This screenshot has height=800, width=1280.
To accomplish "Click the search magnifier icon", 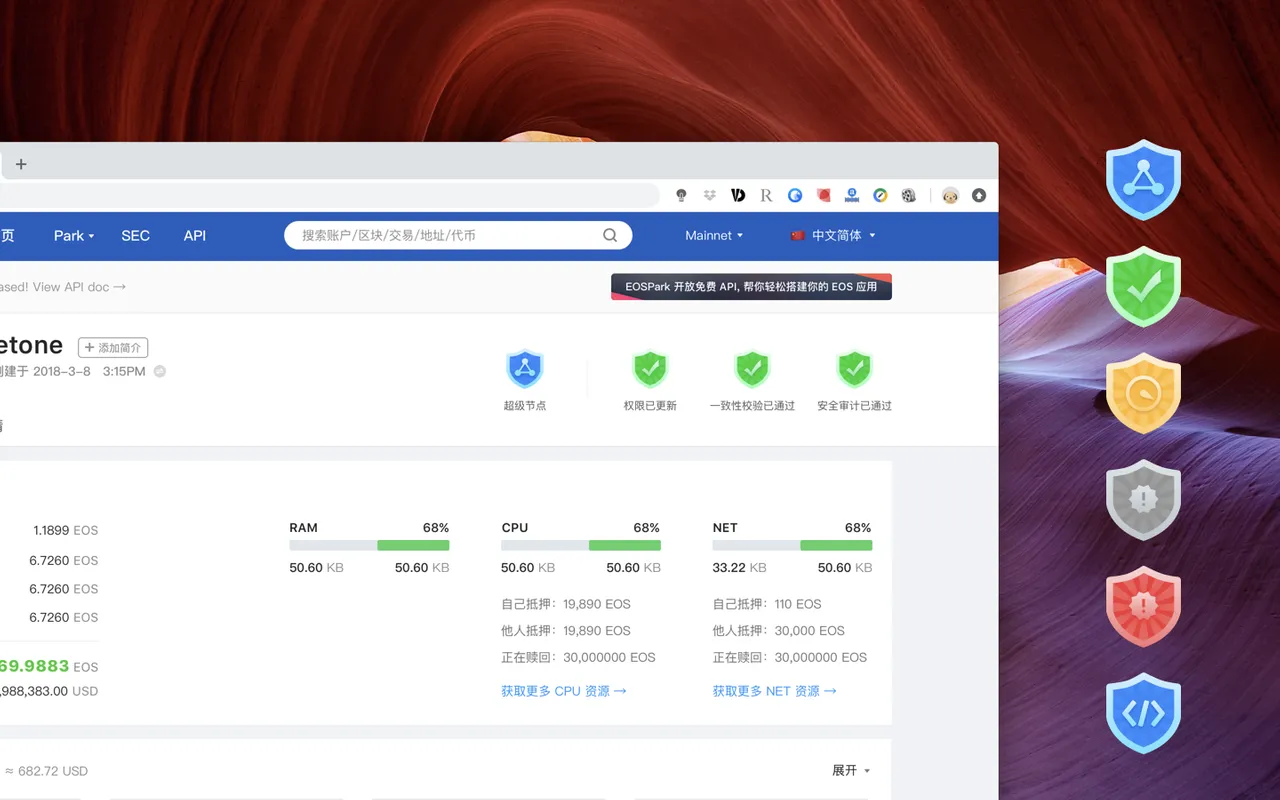I will coord(610,236).
